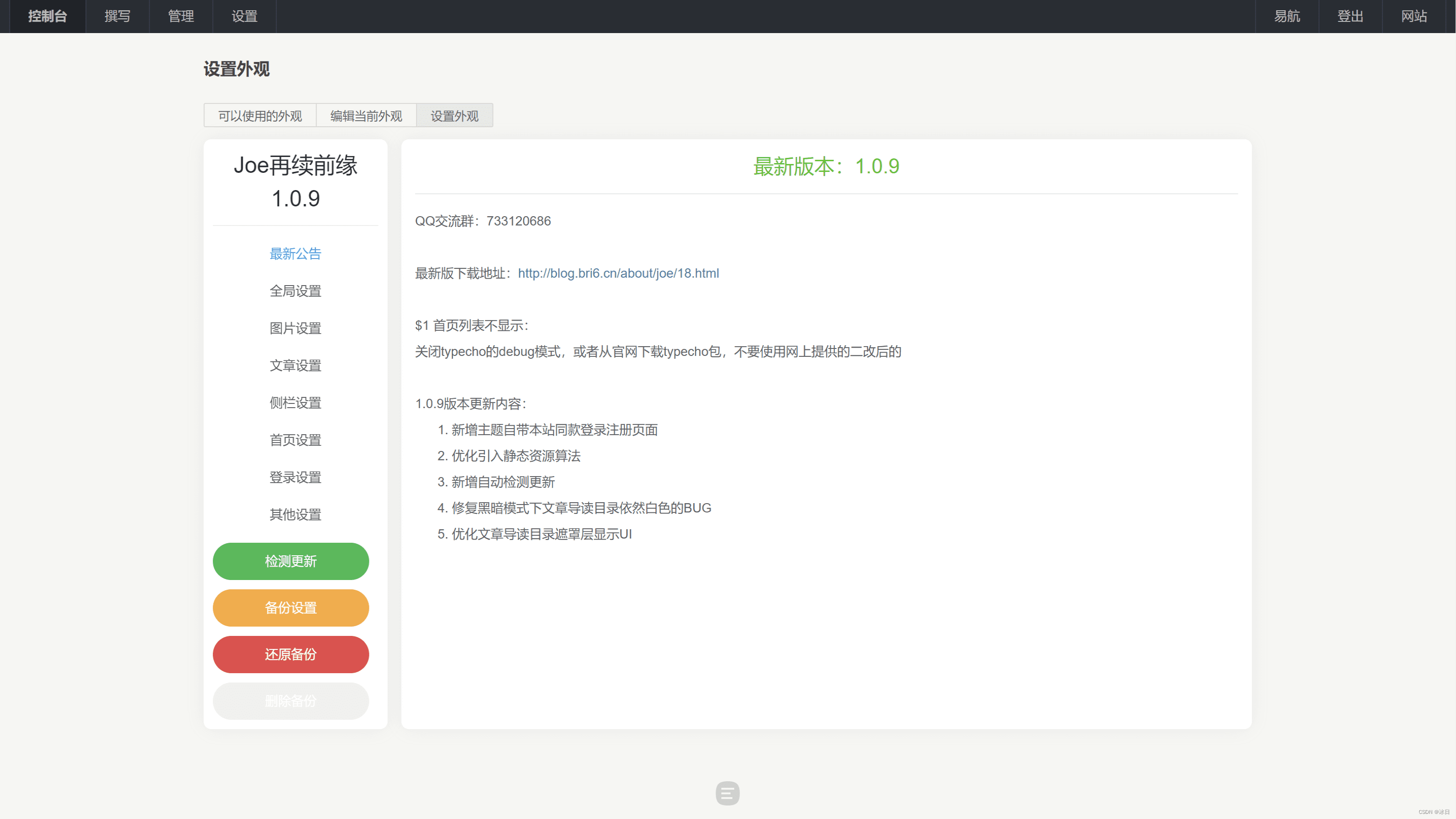Click the orange 备份设置 button
Screen dimensions: 1456x819
point(291,607)
